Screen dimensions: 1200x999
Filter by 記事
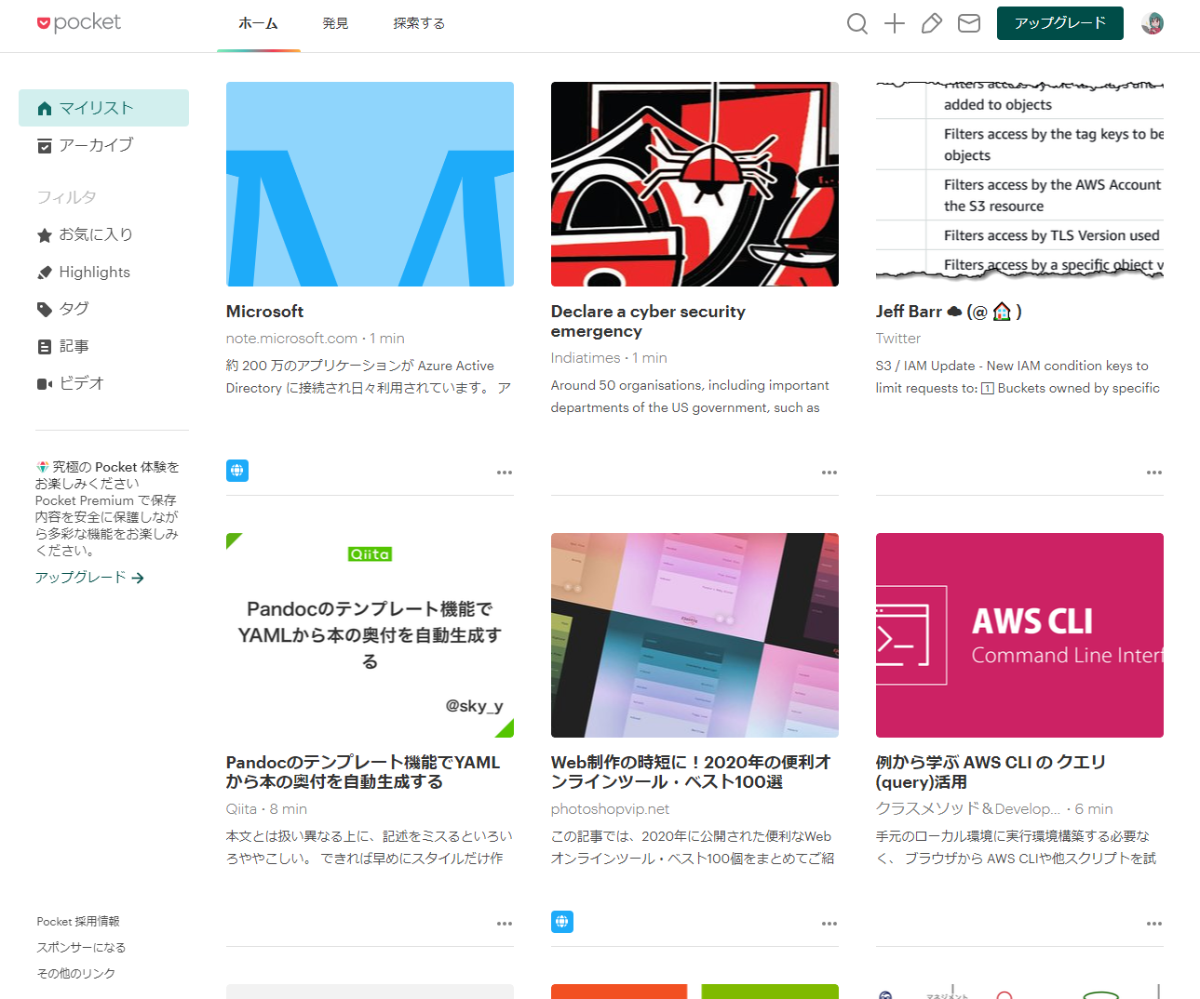[103, 347]
